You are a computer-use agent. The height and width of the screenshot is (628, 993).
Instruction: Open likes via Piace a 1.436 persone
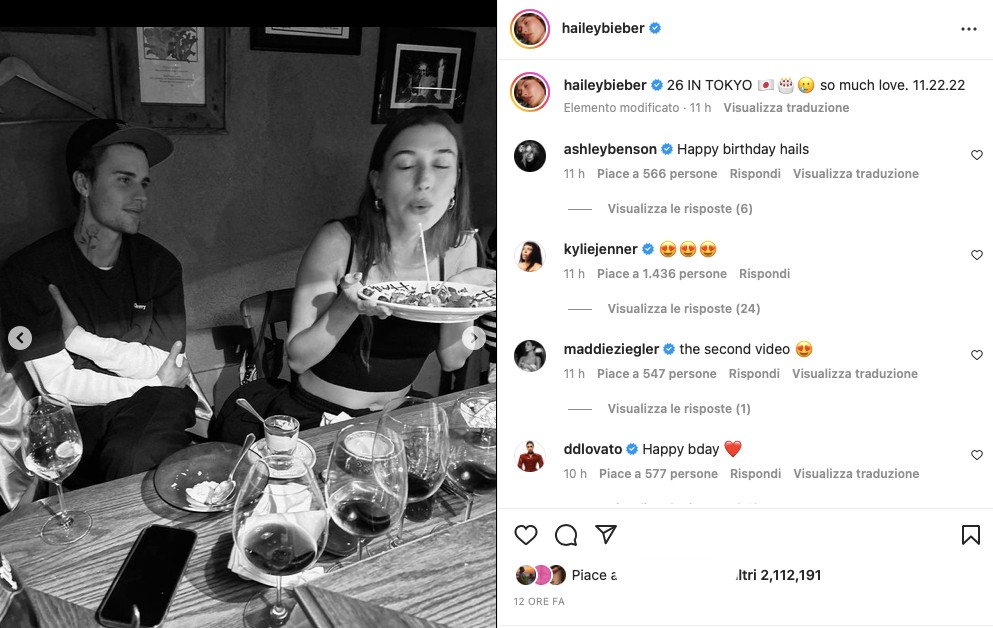663,273
